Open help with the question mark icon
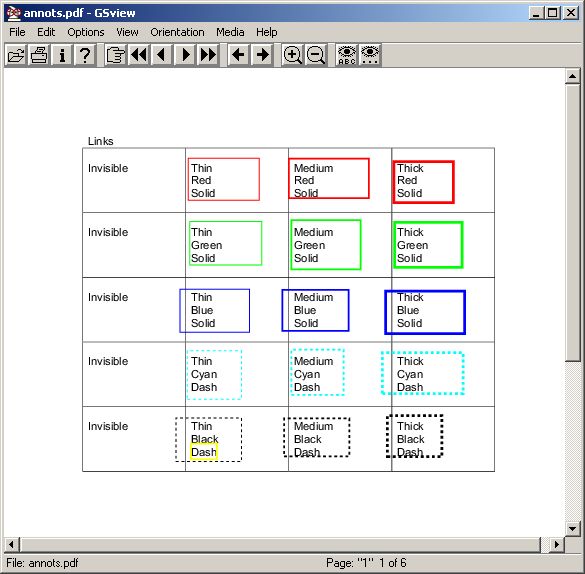This screenshot has width=585, height=574. pyautogui.click(x=85, y=55)
